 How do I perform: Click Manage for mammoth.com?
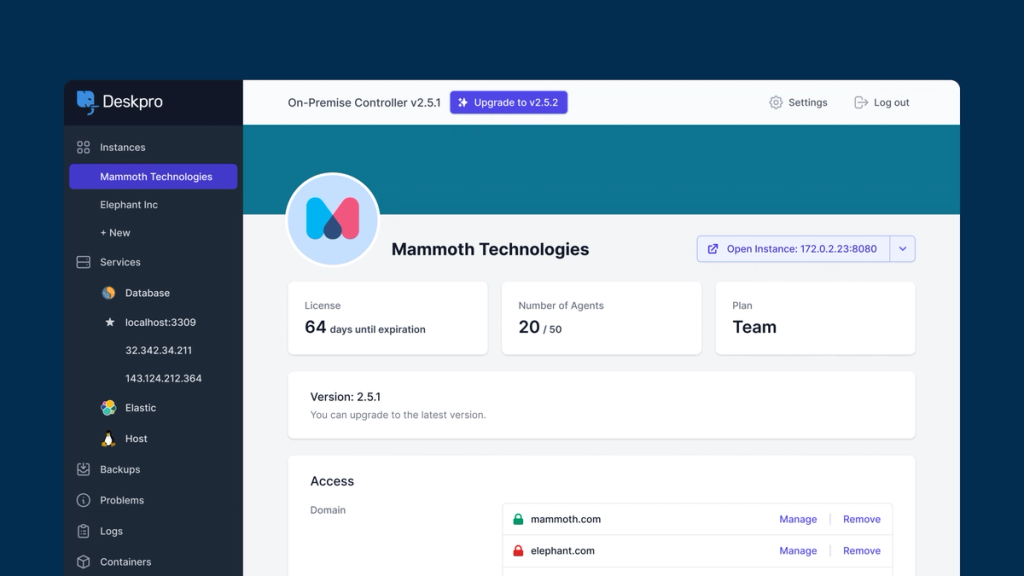(x=798, y=519)
